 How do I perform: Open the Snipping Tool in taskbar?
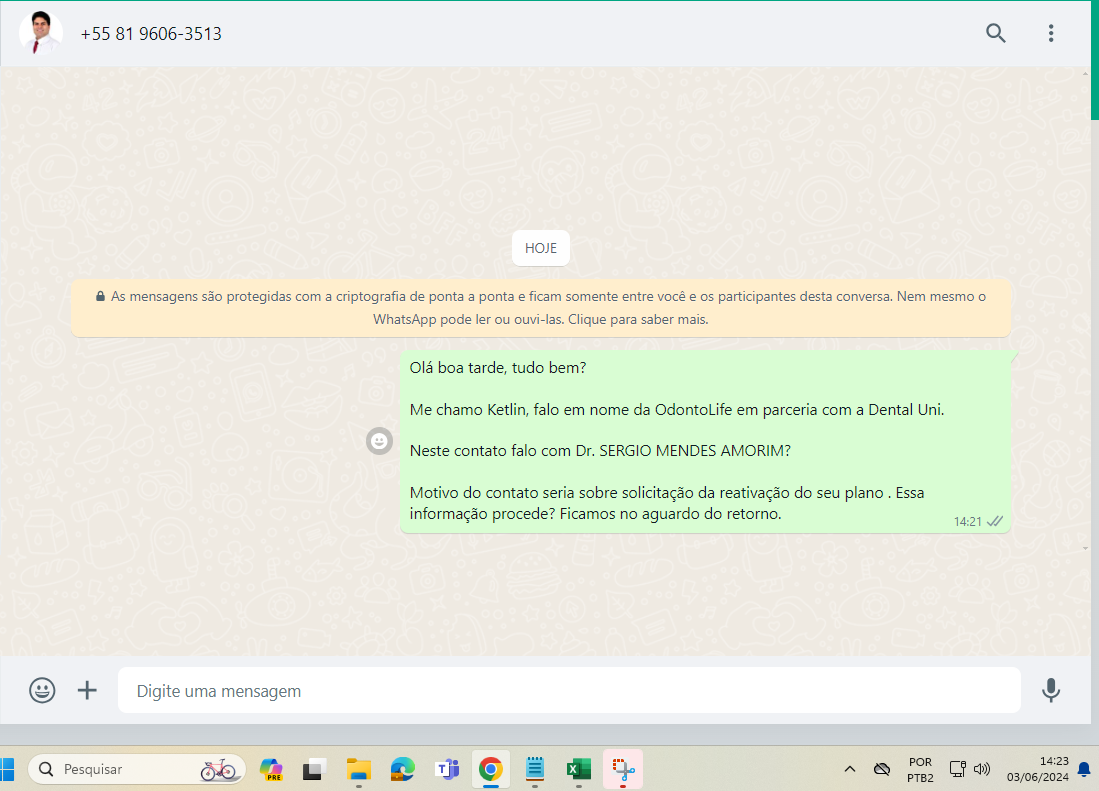[623, 769]
